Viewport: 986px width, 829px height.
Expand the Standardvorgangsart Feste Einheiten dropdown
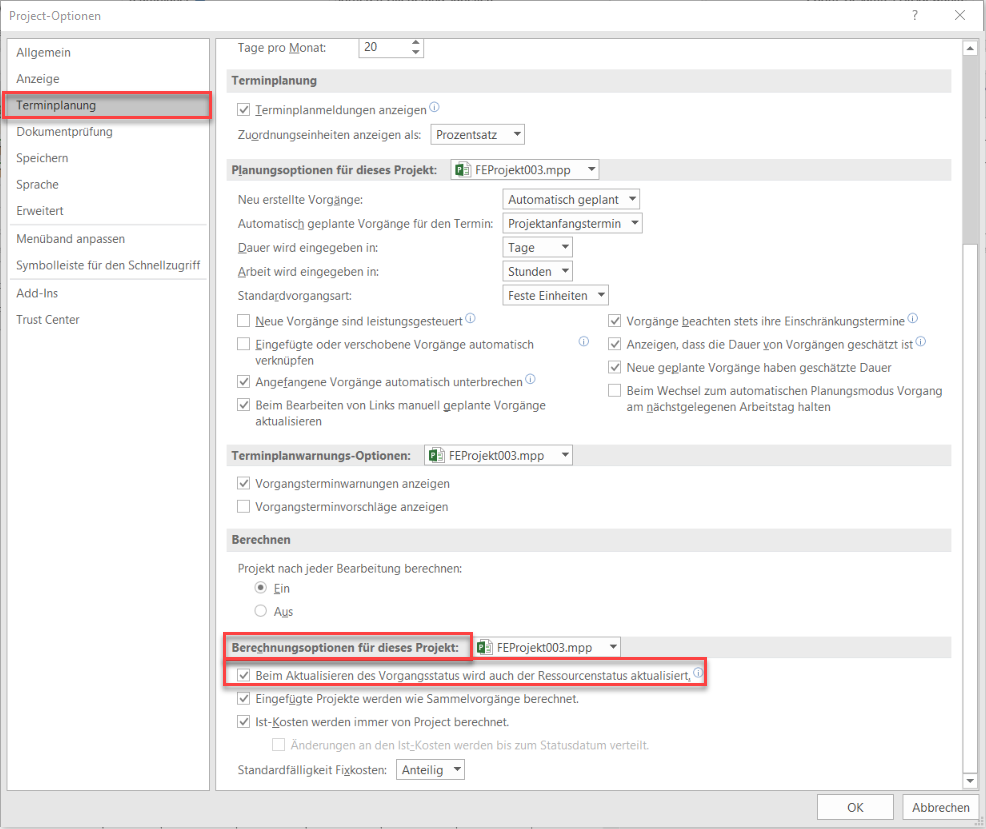pos(557,295)
